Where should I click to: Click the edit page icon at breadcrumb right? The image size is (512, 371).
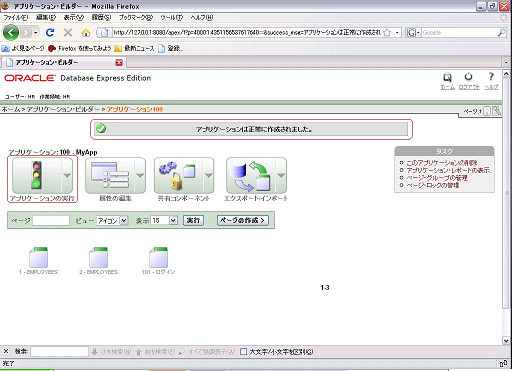click(x=496, y=111)
